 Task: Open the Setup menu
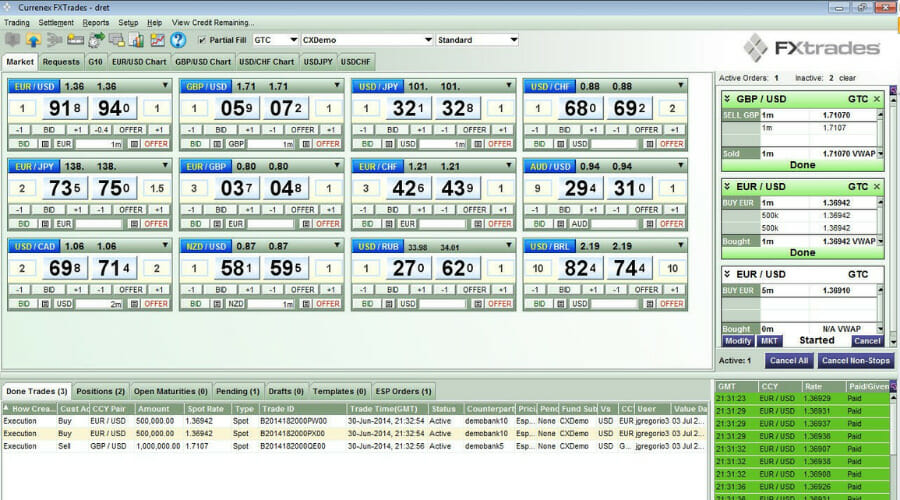tap(128, 22)
